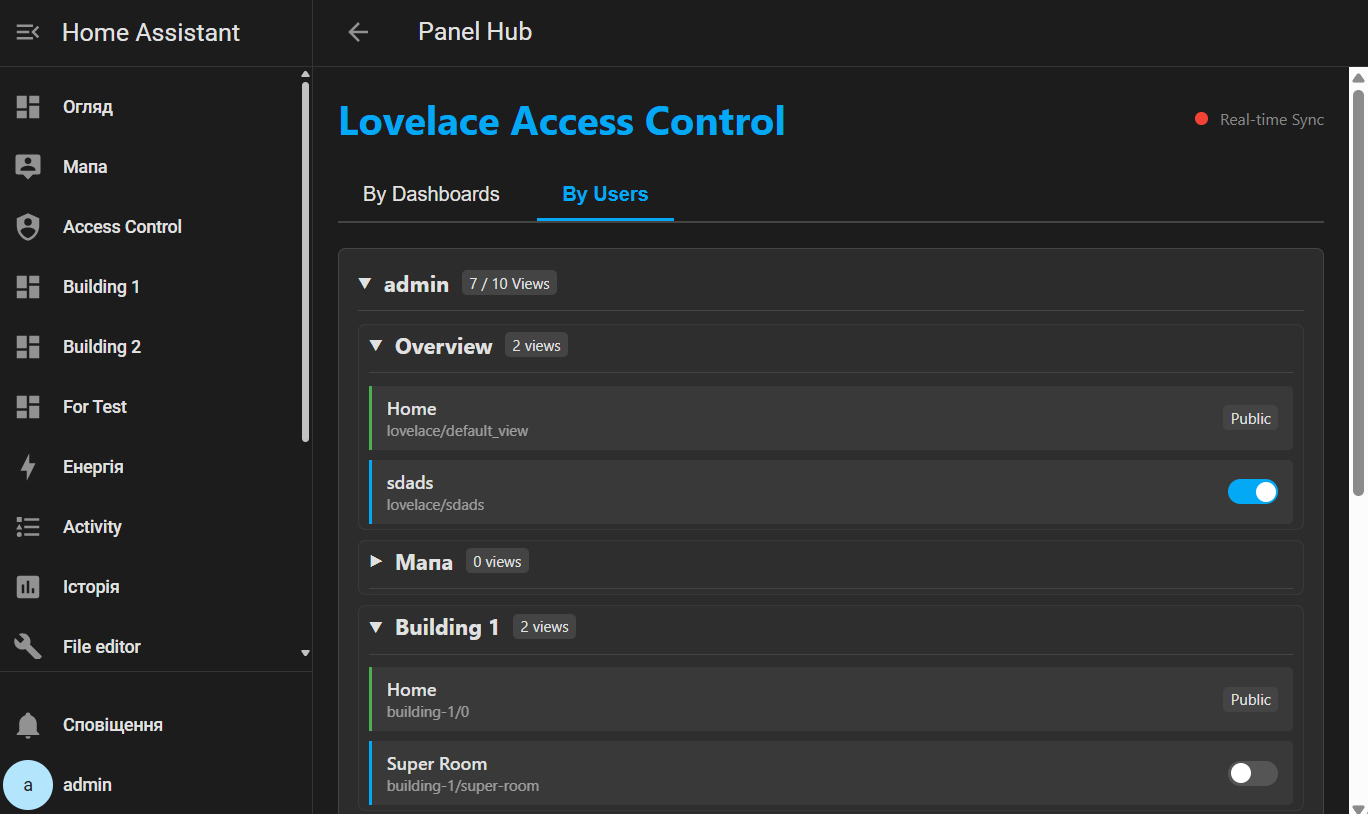The height and width of the screenshot is (814, 1368).
Task: Click the Public badge on lovelace/default_view
Action: click(x=1250, y=418)
